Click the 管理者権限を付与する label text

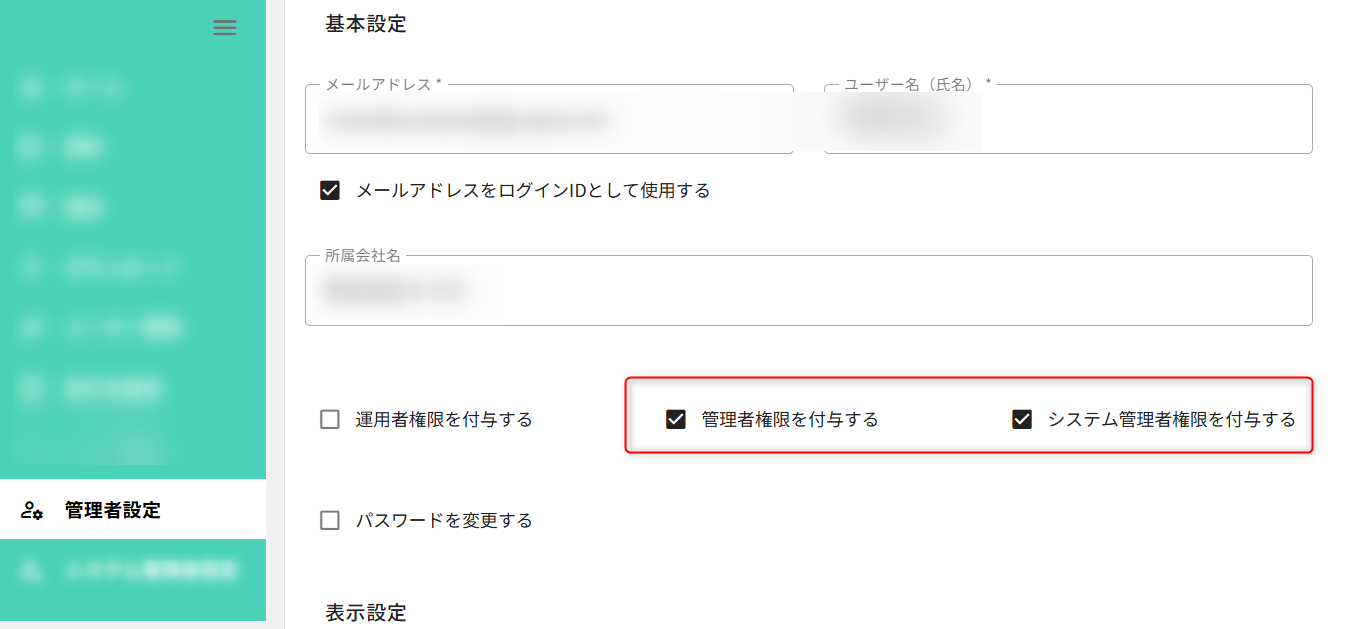(790, 419)
